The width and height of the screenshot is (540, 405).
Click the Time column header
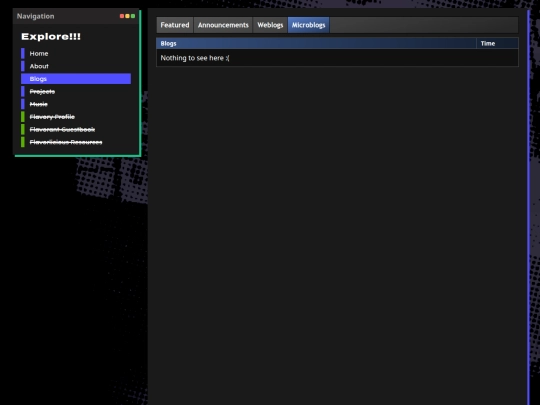coord(497,43)
